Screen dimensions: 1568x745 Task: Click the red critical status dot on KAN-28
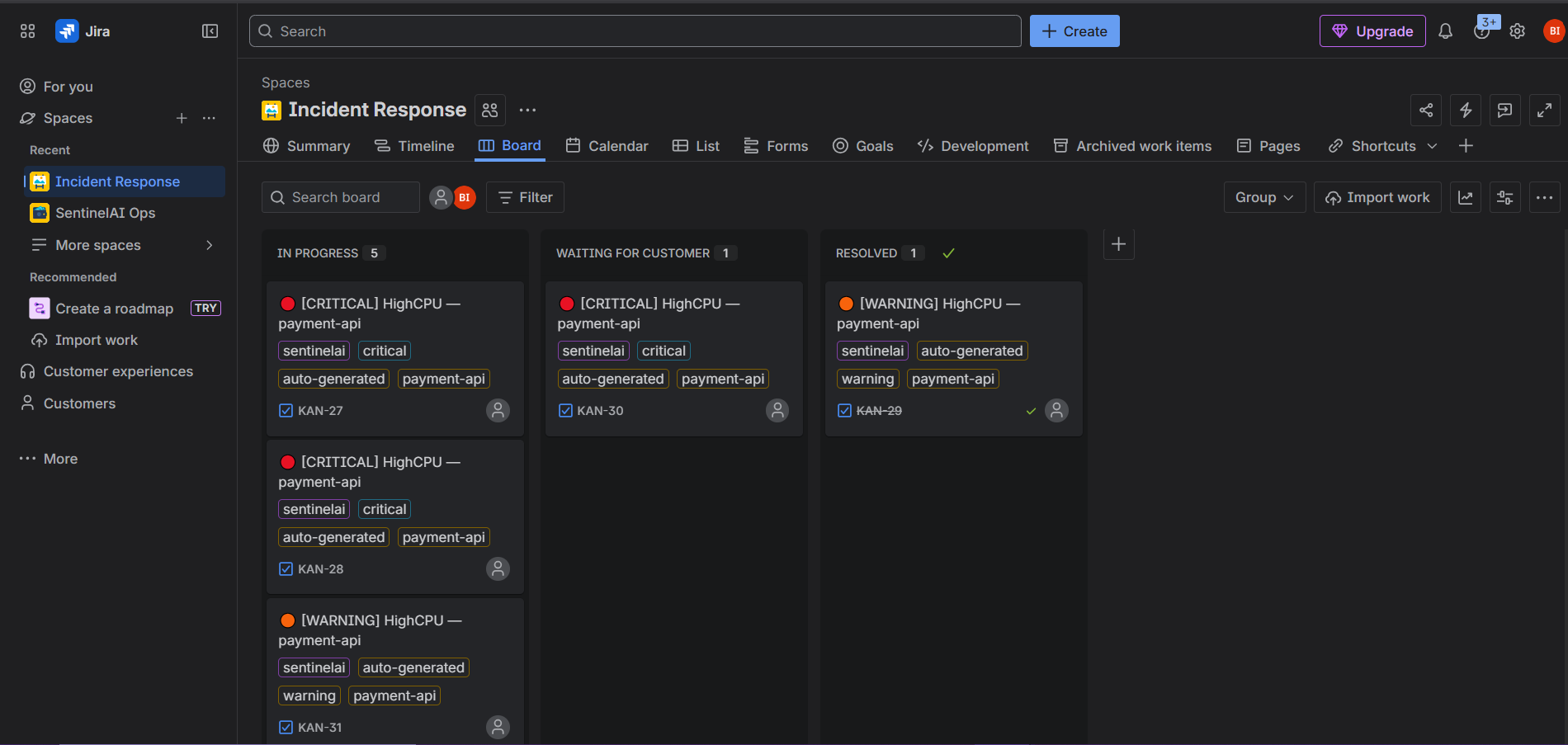(288, 462)
